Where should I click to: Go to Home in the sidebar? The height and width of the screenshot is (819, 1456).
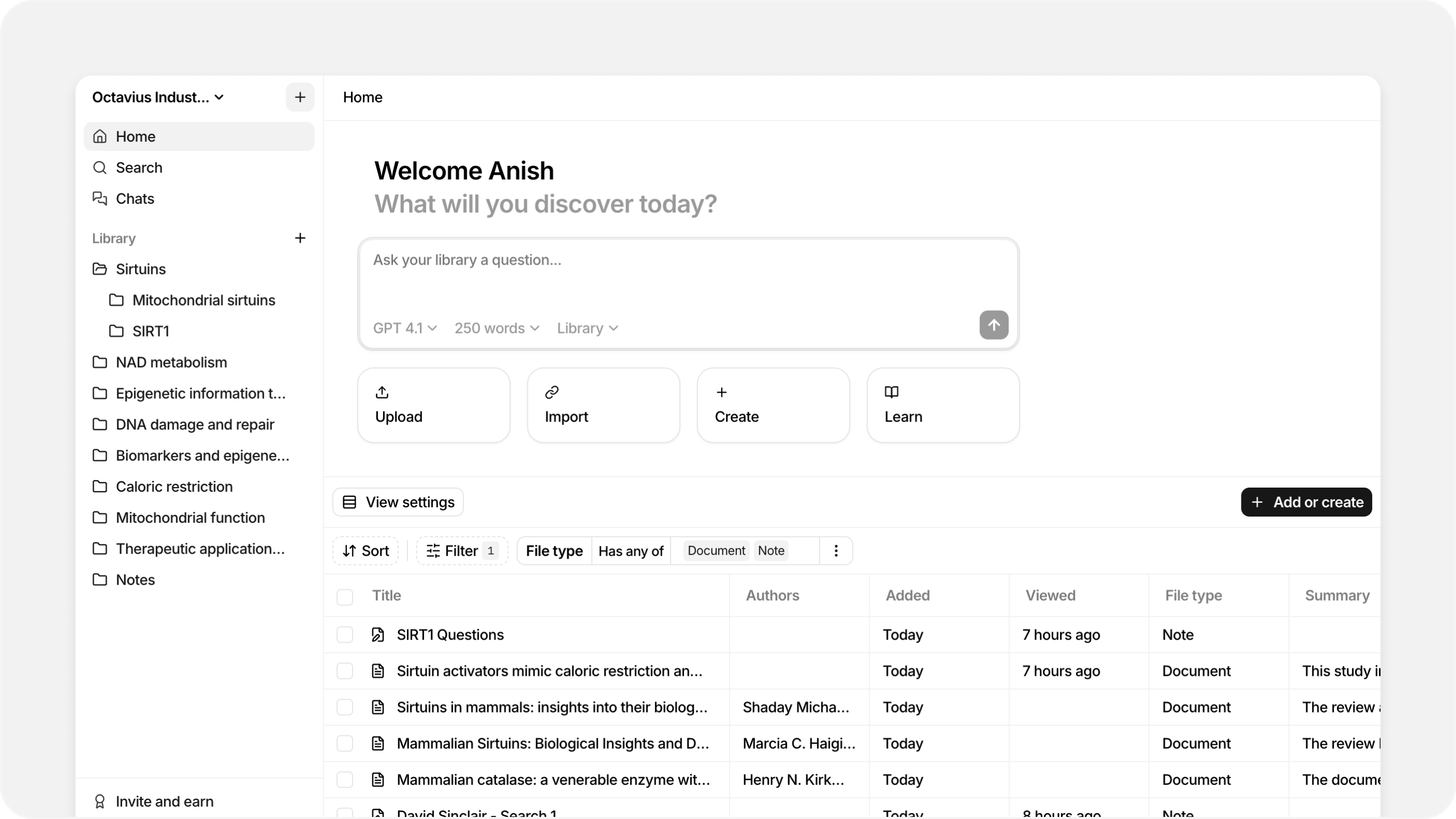coord(199,136)
